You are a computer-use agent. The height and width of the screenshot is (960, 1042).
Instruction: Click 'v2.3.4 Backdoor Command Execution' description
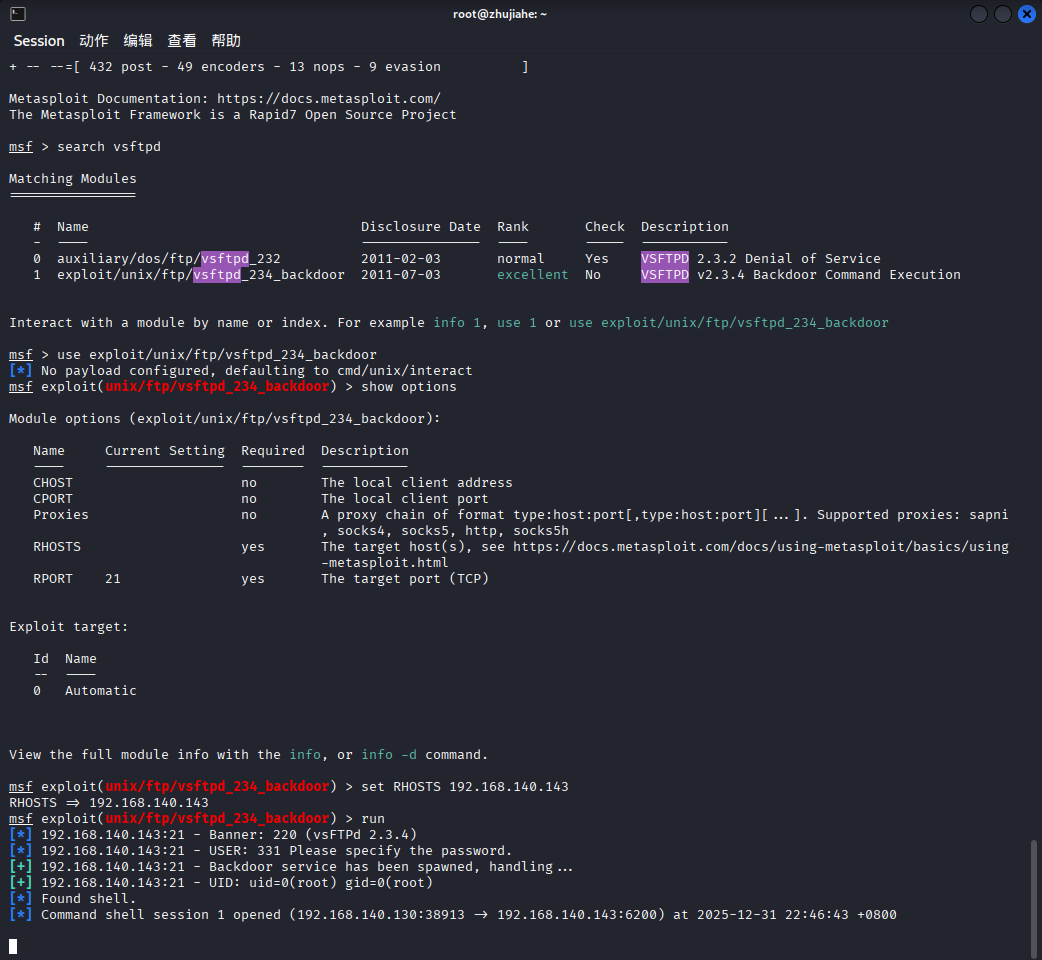pyautogui.click(x=829, y=274)
